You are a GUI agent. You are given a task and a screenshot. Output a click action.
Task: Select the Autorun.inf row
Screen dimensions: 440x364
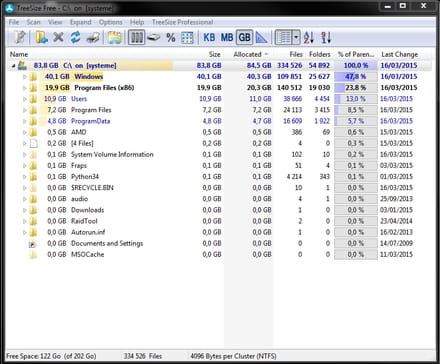218,232
